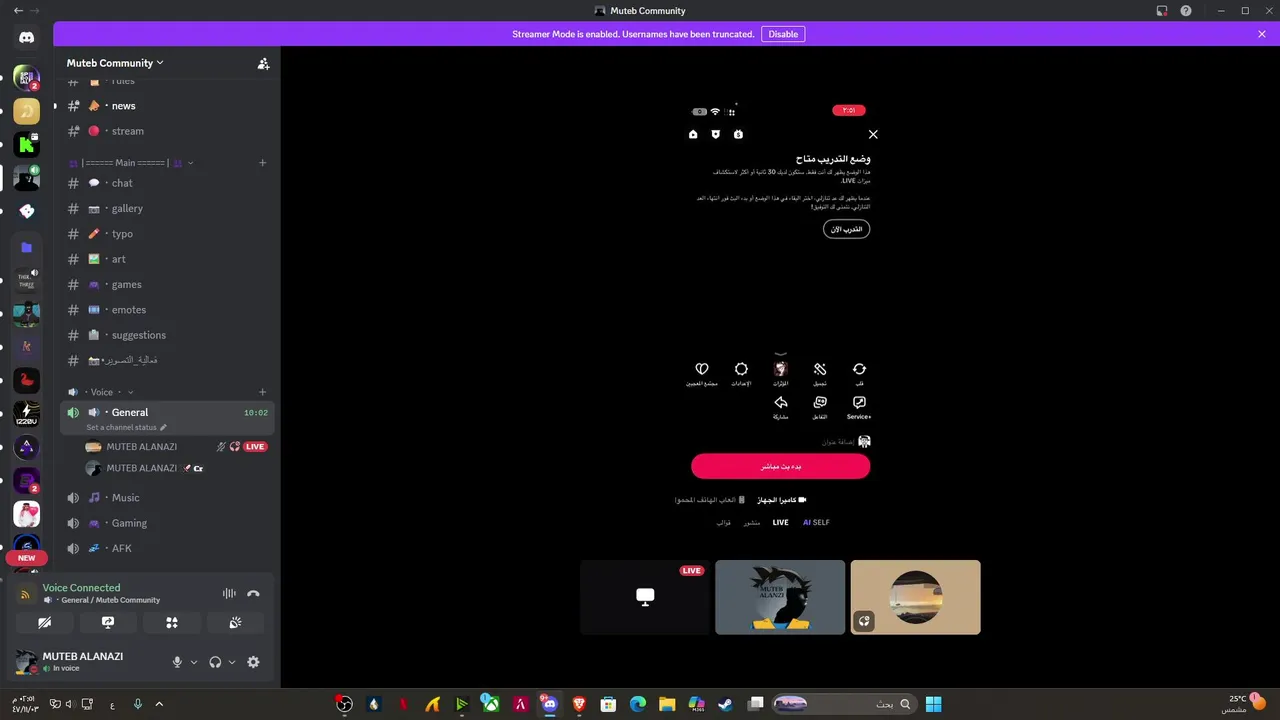Join the Gaming voice channel
This screenshot has height=720, width=1280.
166,523
